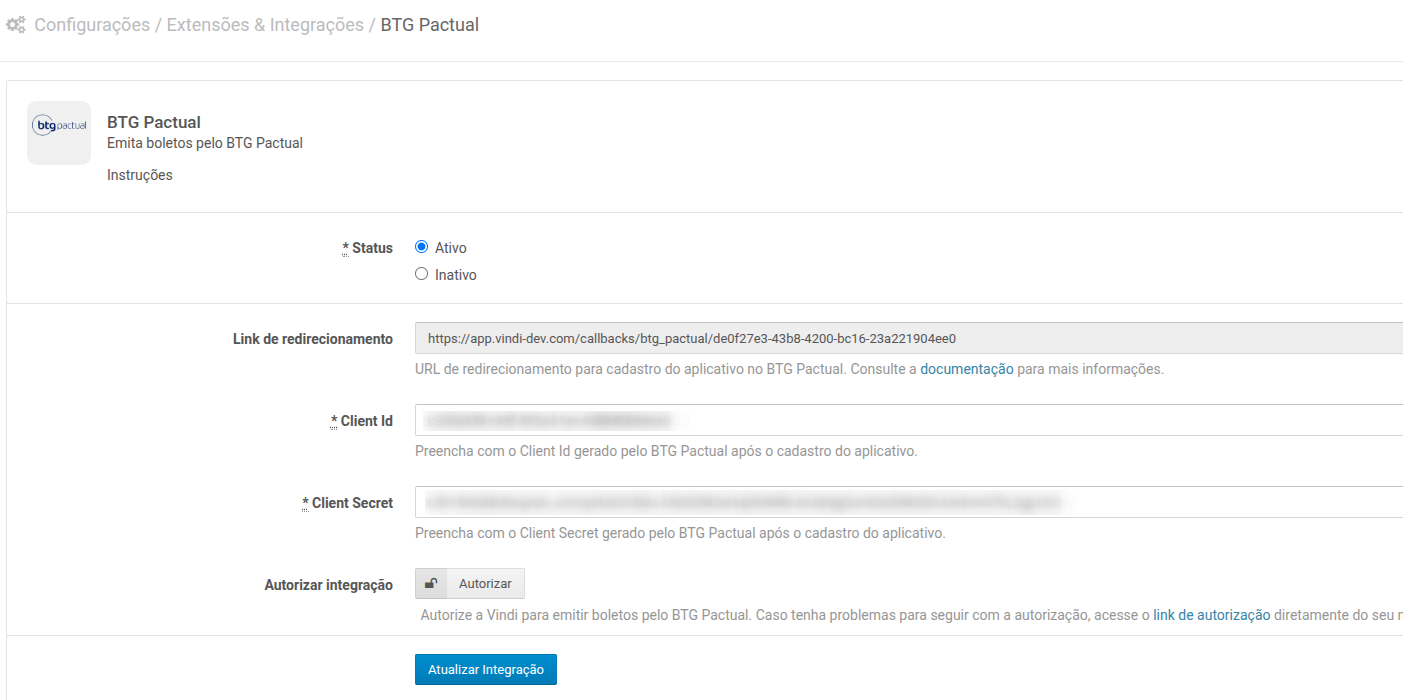Open Extensões & Integrações breadcrumb link
This screenshot has height=700, width=1403.
coord(265,25)
